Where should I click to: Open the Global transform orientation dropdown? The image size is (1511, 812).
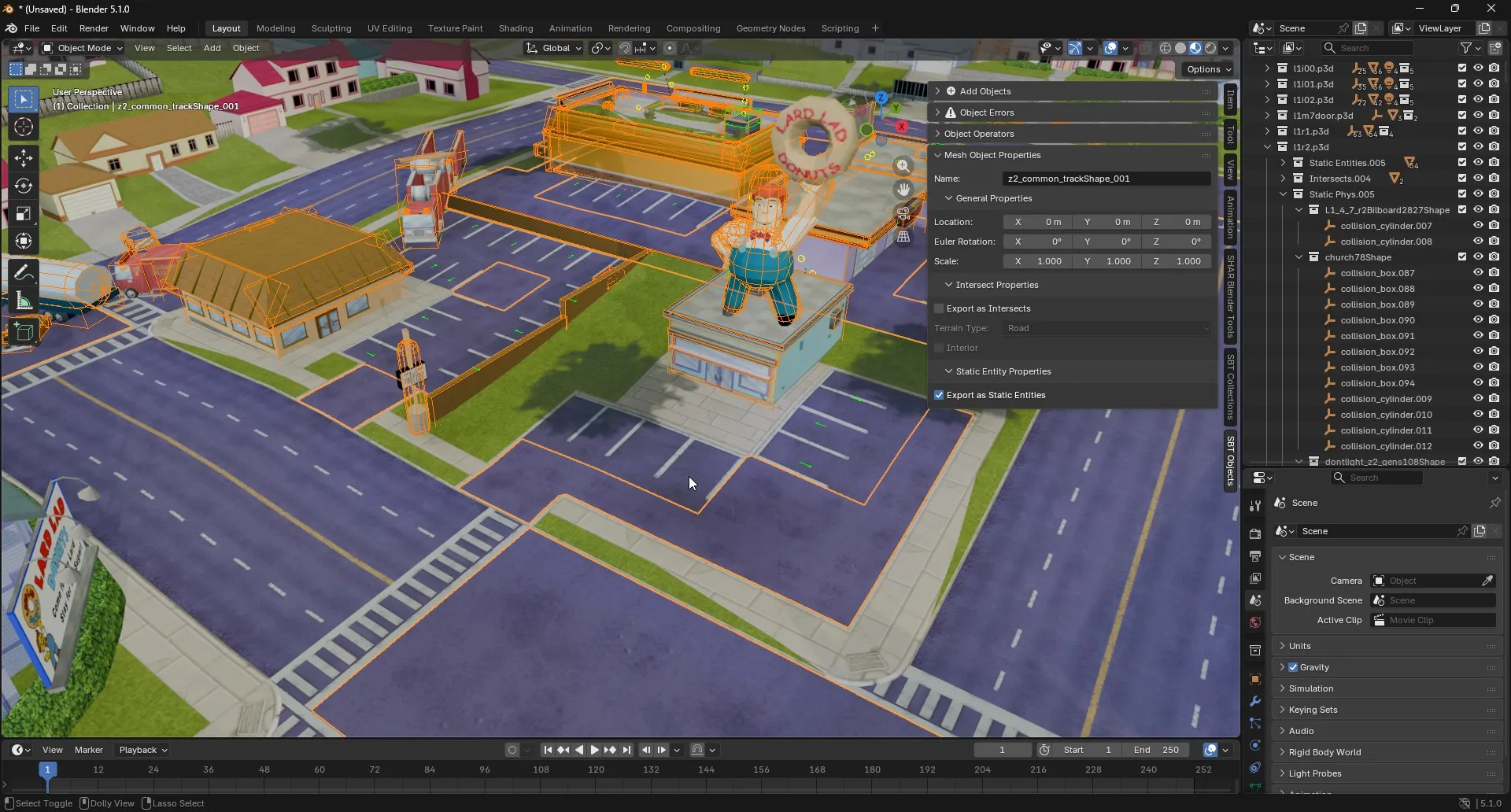554,48
